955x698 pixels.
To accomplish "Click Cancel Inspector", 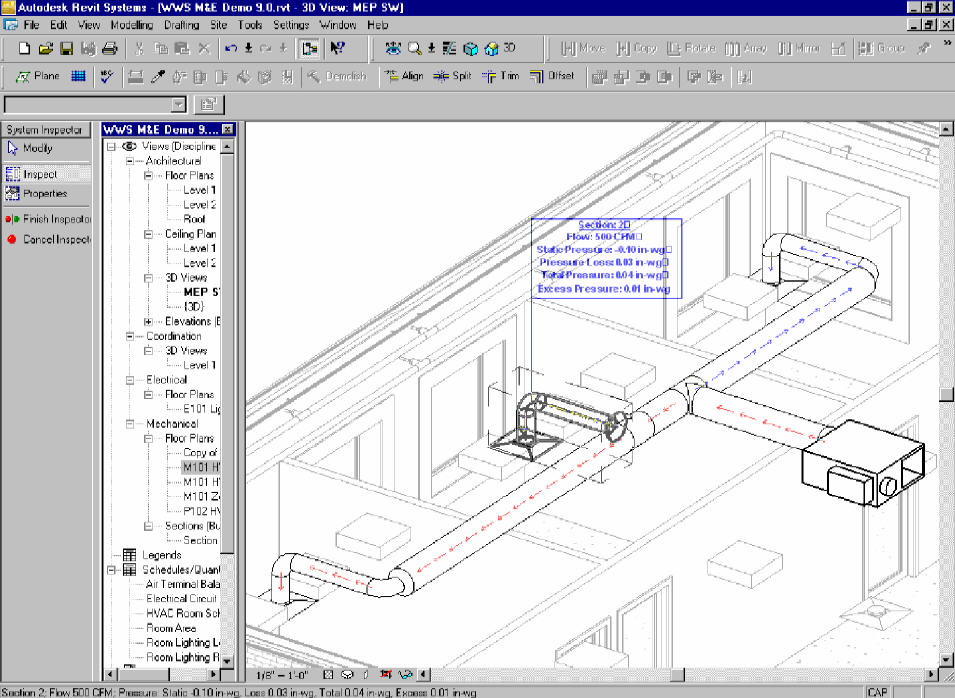I will click(x=48, y=239).
